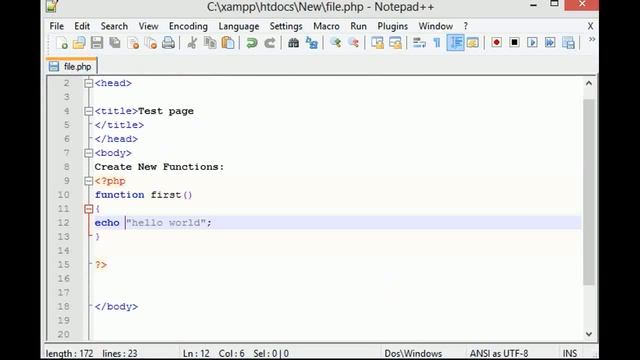The width and height of the screenshot is (640, 360).
Task: Click the scrollbar up arrow
Action: pyautogui.click(x=589, y=83)
